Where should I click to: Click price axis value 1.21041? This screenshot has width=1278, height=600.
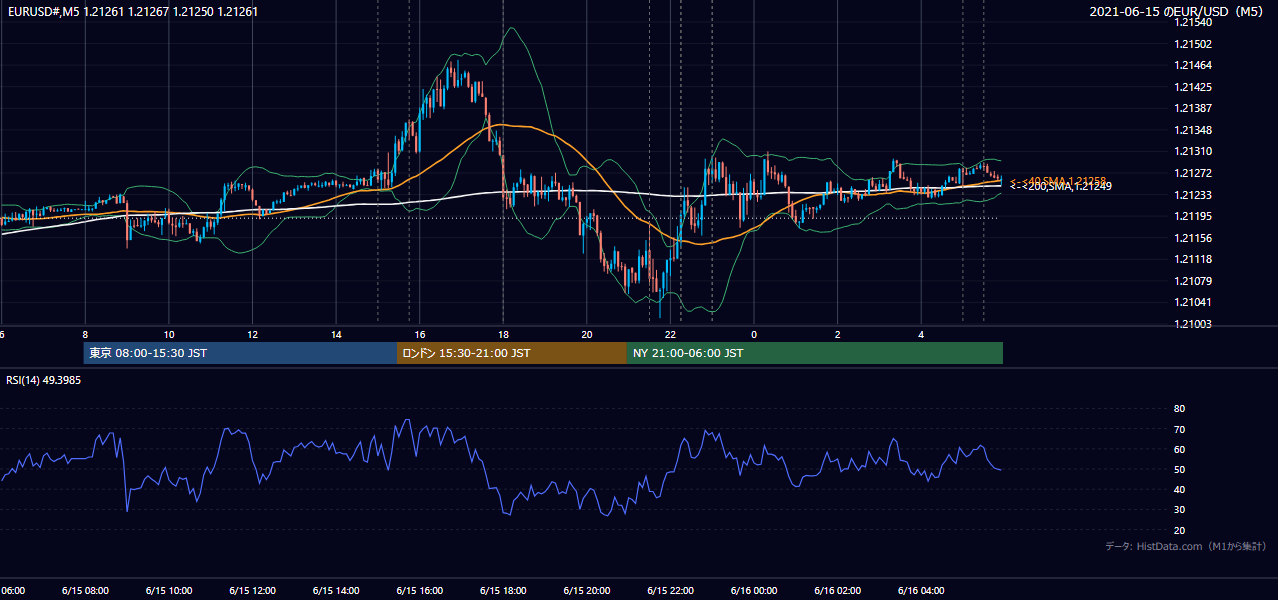pyautogui.click(x=1193, y=302)
